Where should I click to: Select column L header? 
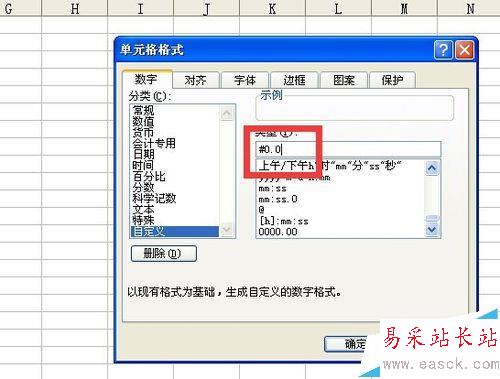point(338,8)
